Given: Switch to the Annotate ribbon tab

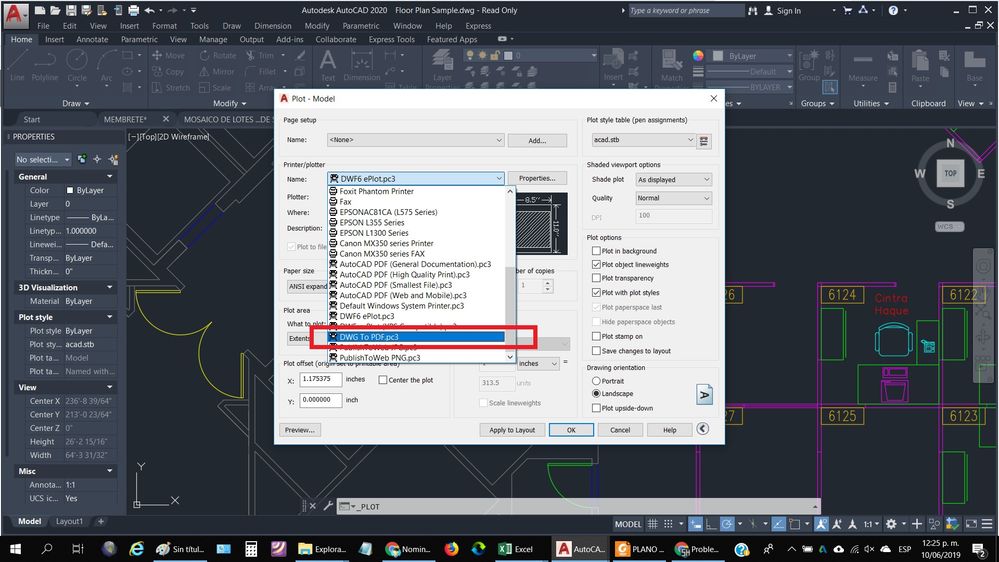Looking at the screenshot, I should (x=92, y=40).
